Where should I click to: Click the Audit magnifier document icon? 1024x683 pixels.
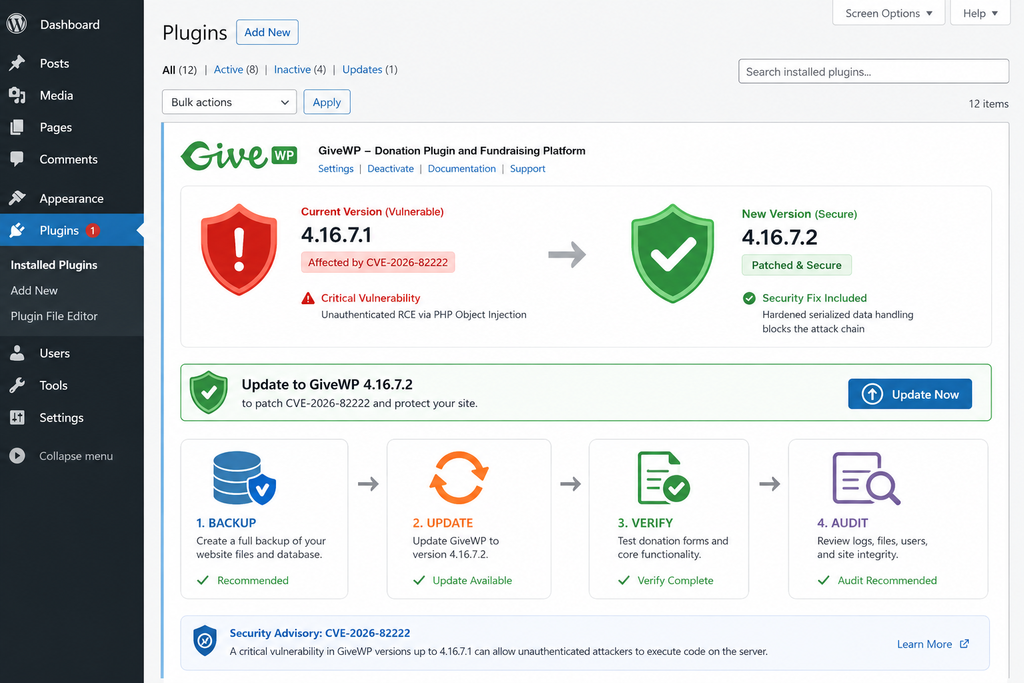tap(866, 479)
